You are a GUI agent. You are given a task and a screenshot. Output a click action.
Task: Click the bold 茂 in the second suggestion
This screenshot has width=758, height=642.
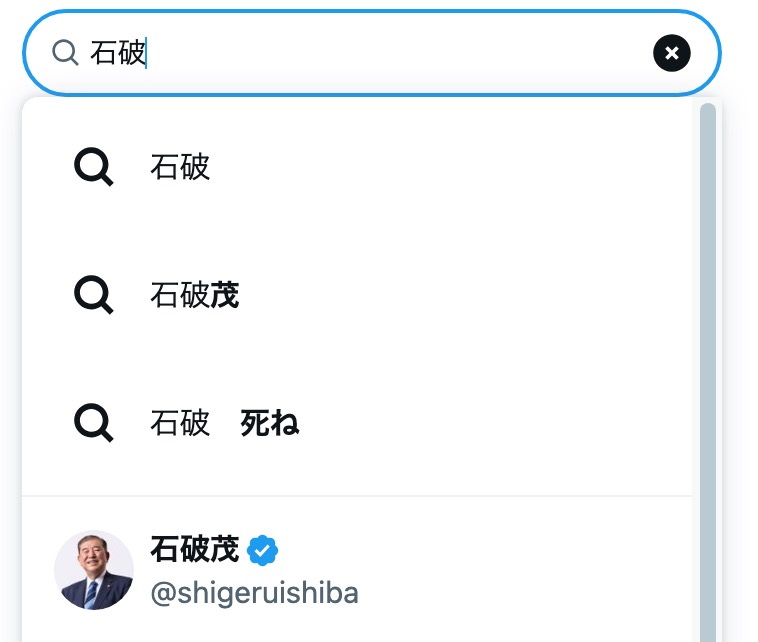(x=225, y=295)
